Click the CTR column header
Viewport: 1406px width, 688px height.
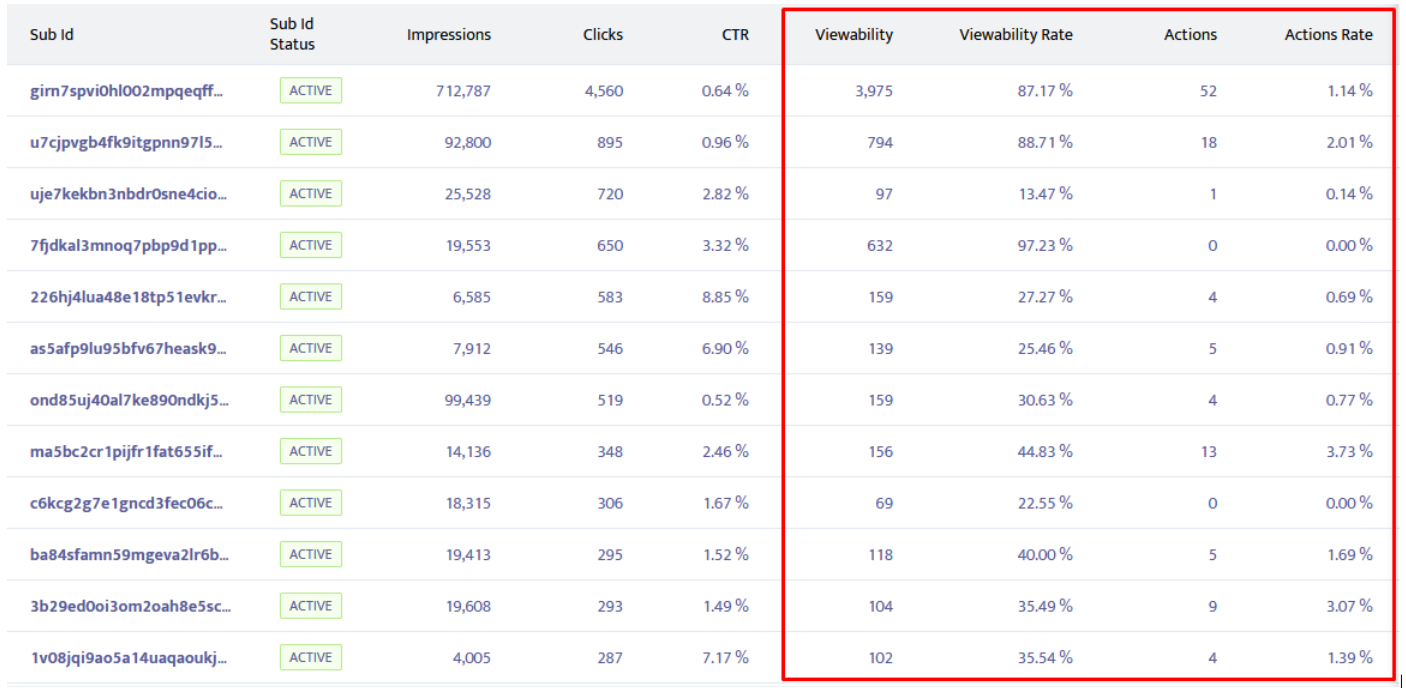tap(735, 35)
